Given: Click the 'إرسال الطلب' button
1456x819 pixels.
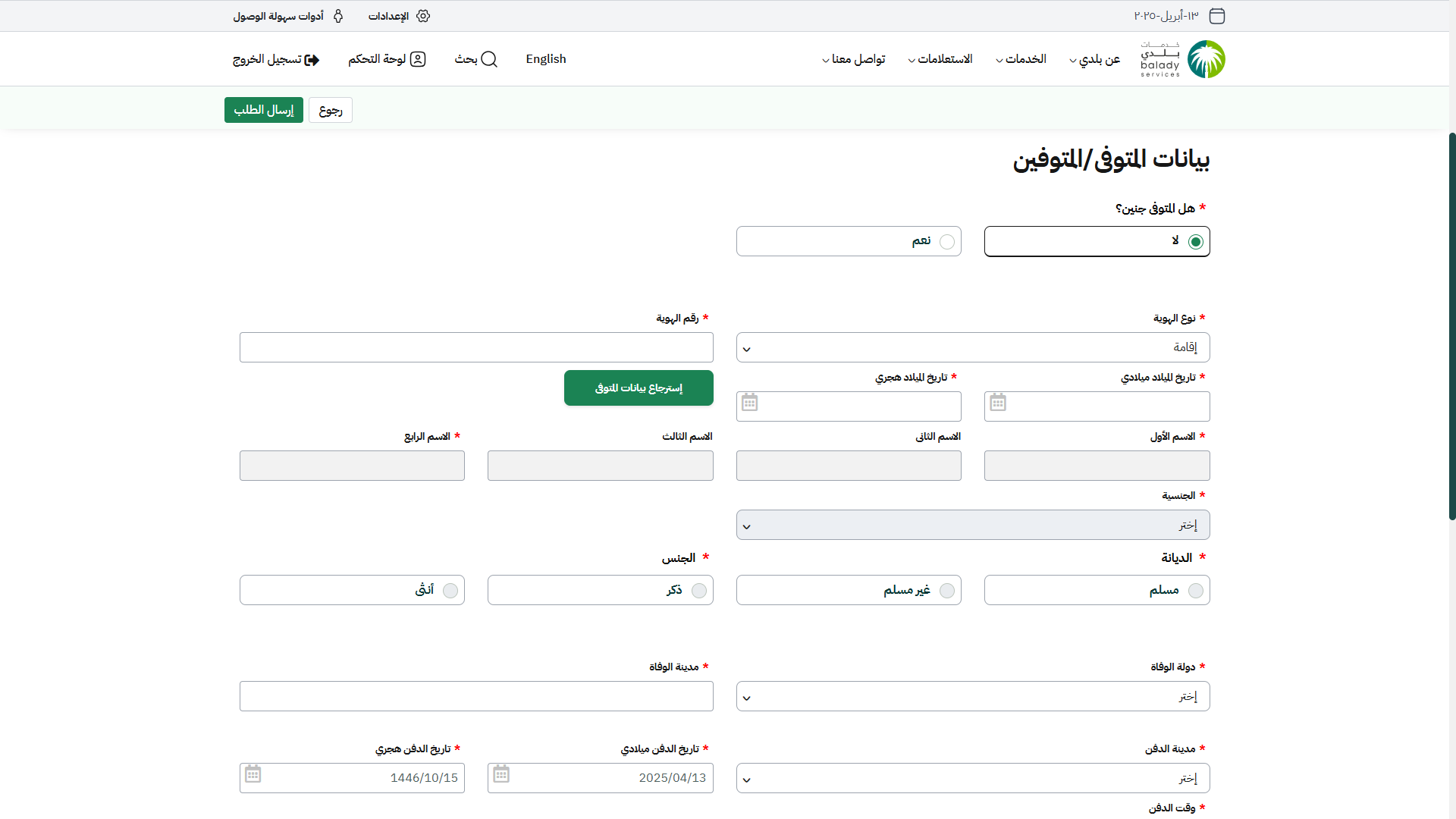Looking at the screenshot, I should [x=263, y=110].
